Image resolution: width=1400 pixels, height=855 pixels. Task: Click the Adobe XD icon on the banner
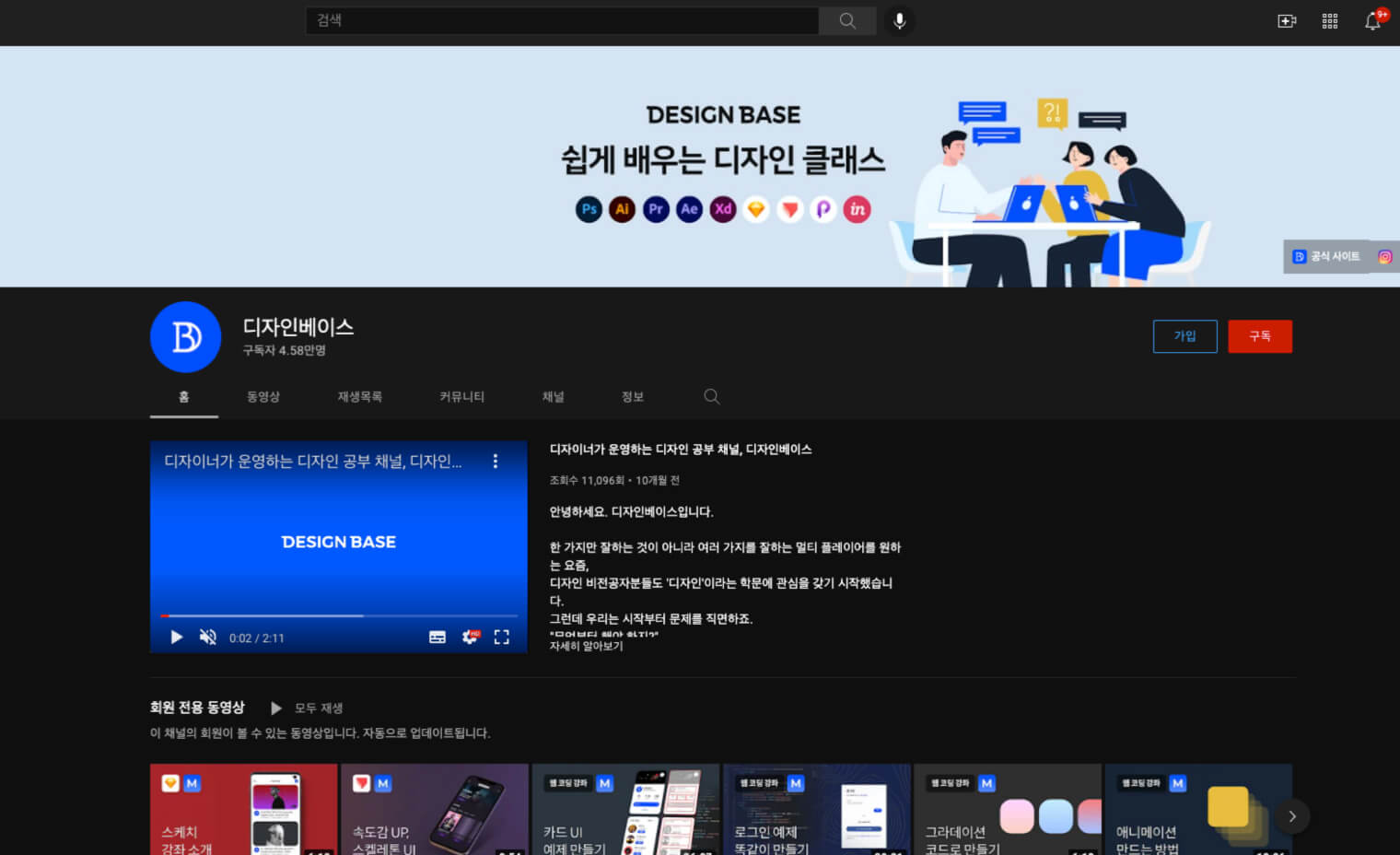[x=723, y=209]
